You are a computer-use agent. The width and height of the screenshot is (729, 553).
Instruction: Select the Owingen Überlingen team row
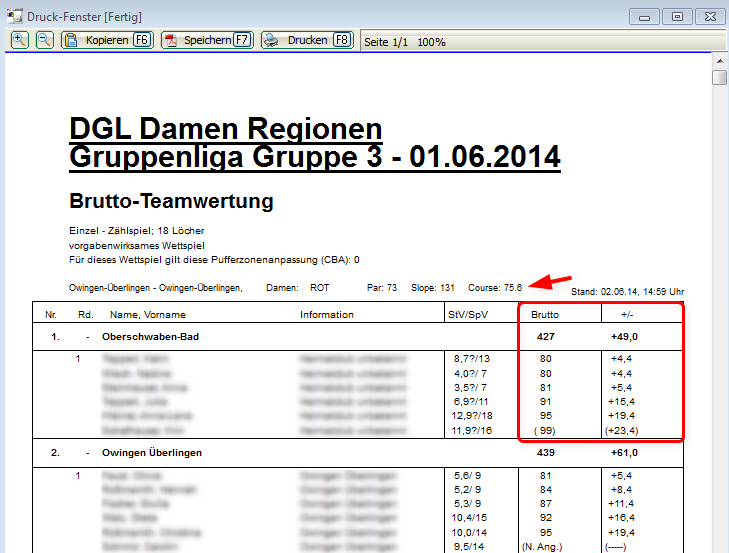pos(152,452)
